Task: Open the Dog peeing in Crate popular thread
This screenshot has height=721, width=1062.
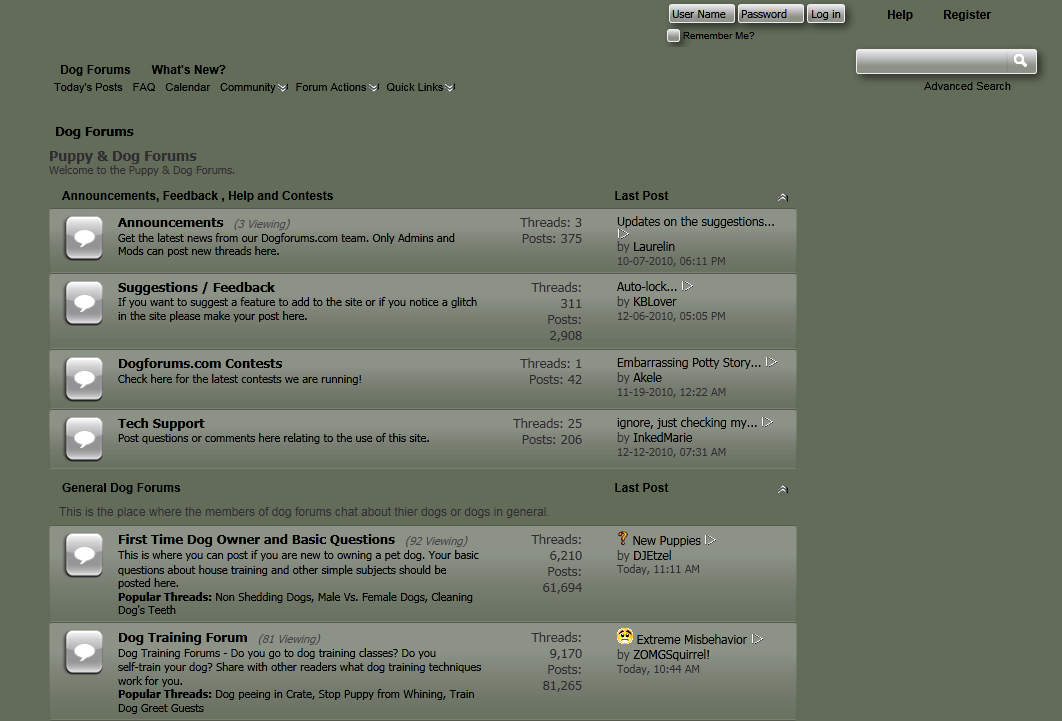Action: [x=263, y=694]
